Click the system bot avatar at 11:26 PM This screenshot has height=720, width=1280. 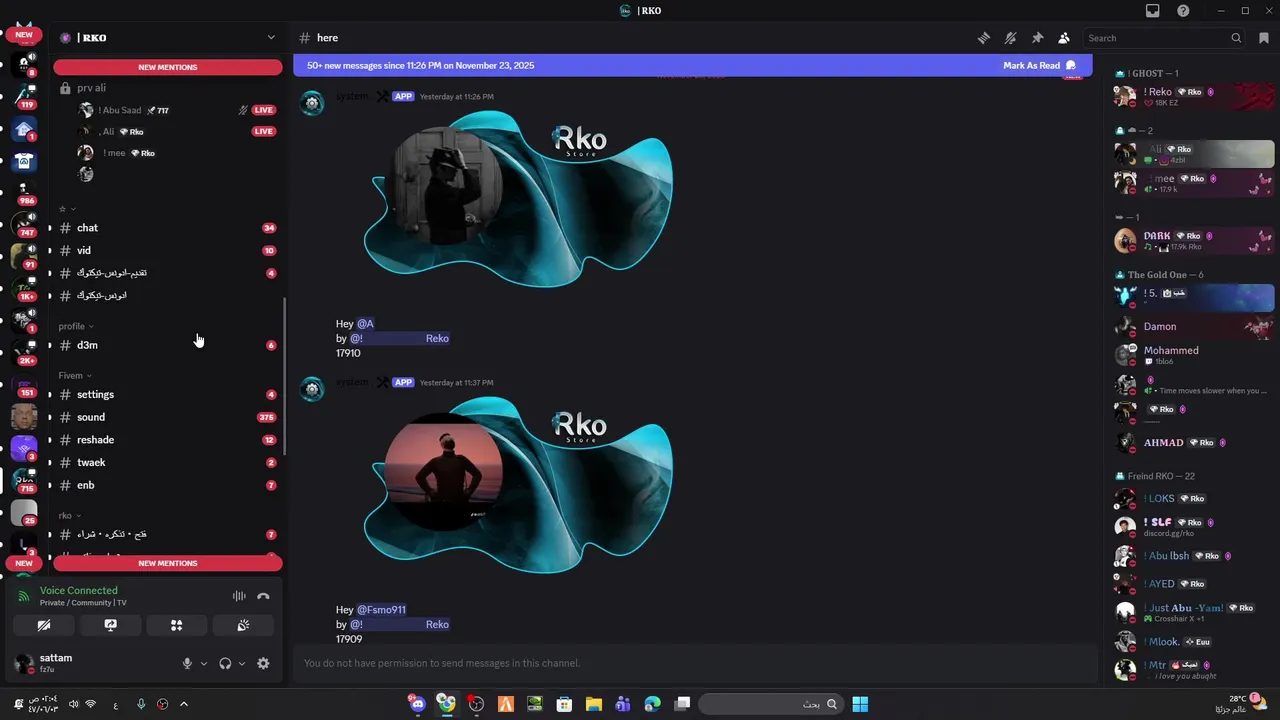coord(312,103)
